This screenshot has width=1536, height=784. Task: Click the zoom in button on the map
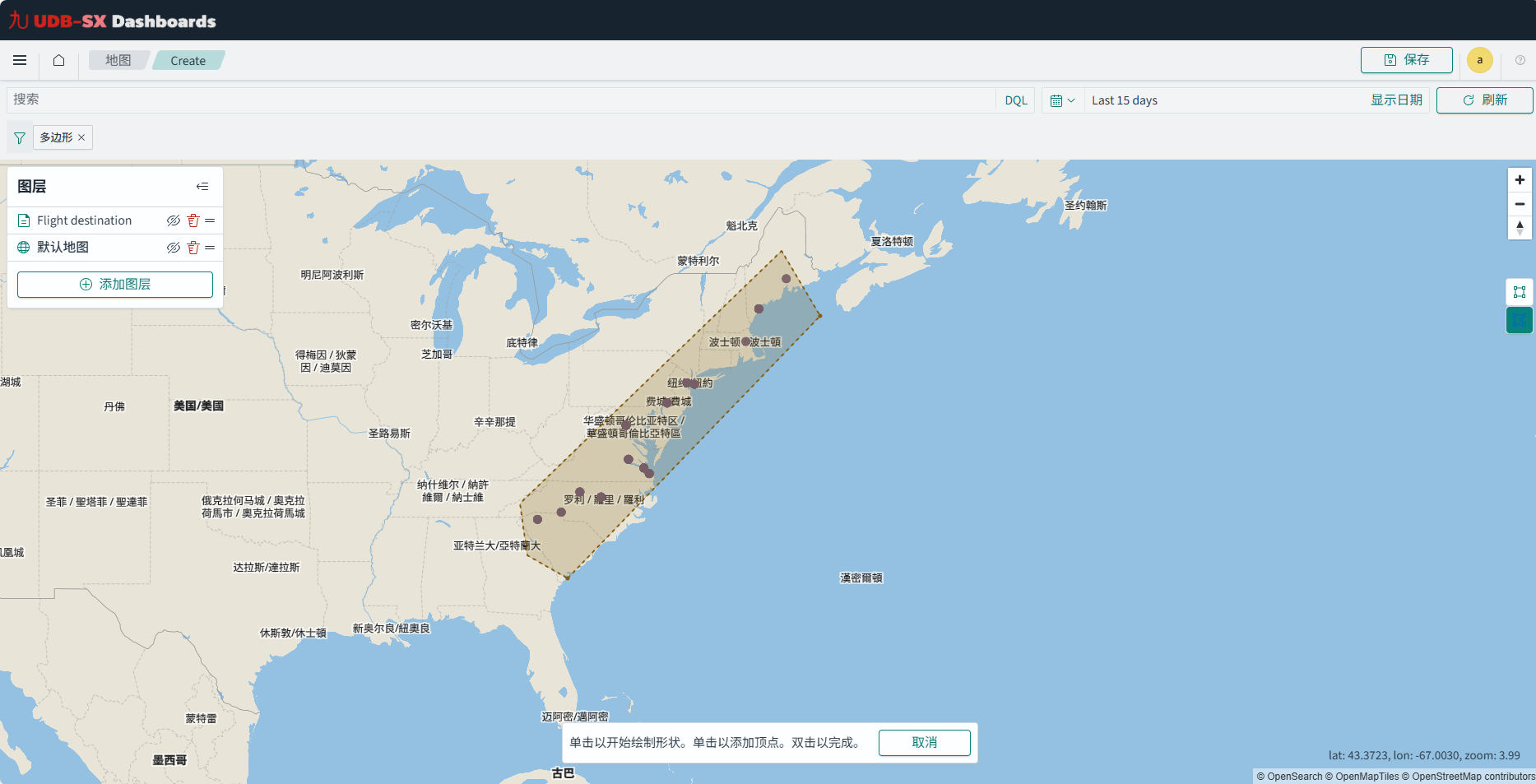pos(1520,179)
